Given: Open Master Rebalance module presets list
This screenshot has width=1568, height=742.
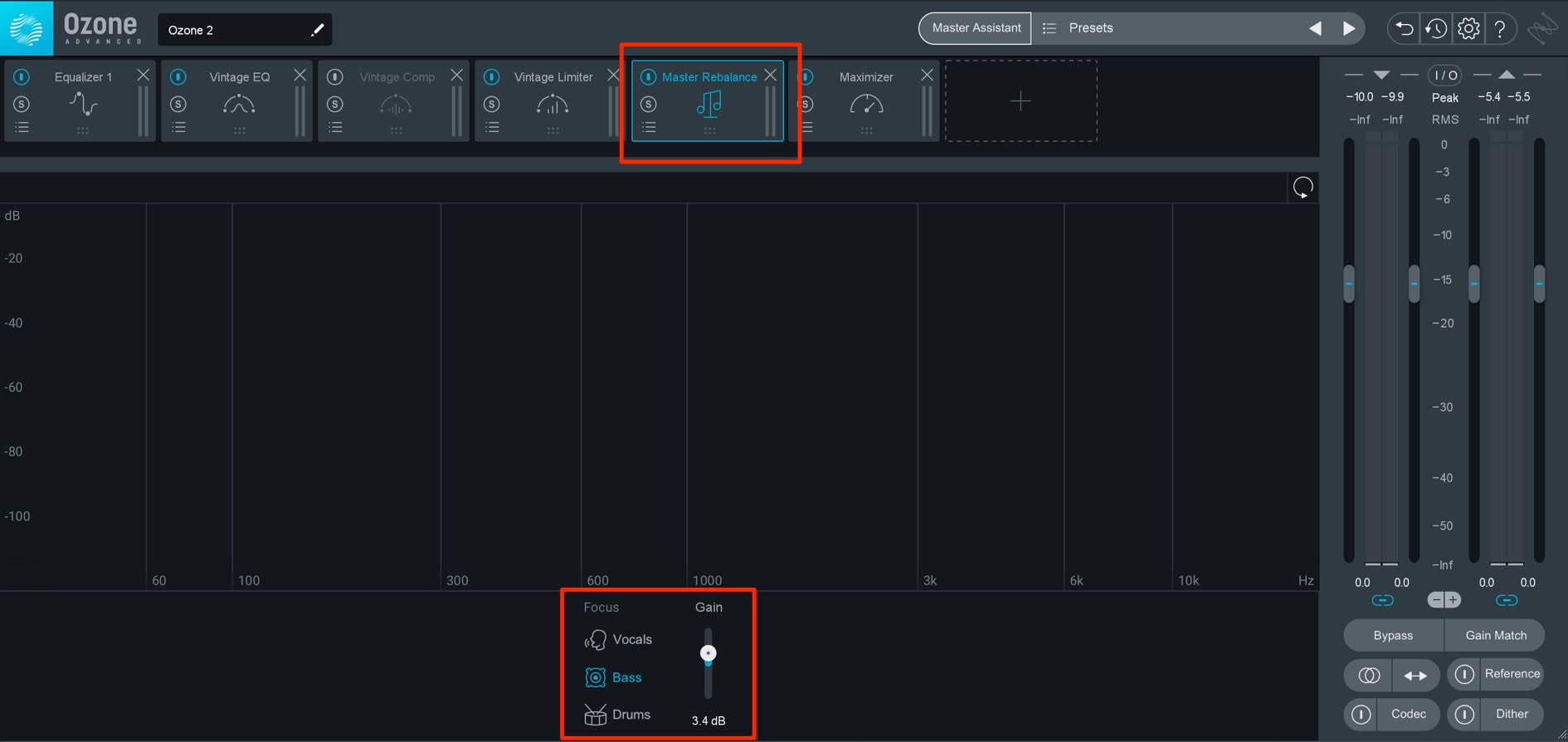Looking at the screenshot, I should (x=649, y=127).
